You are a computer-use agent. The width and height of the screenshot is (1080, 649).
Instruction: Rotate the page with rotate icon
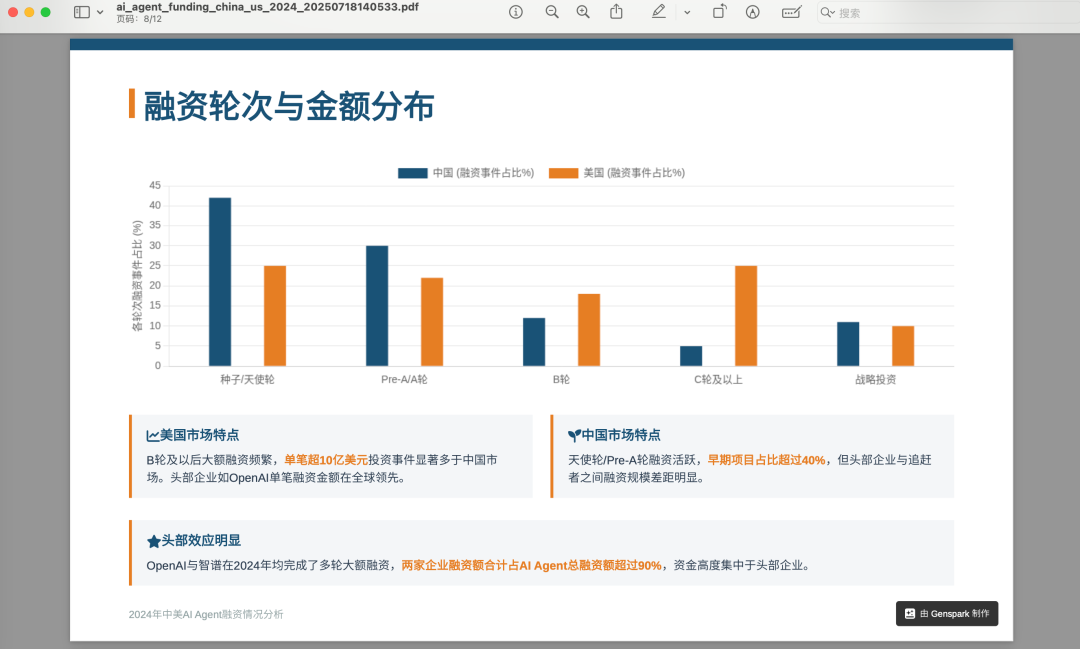[x=718, y=12]
